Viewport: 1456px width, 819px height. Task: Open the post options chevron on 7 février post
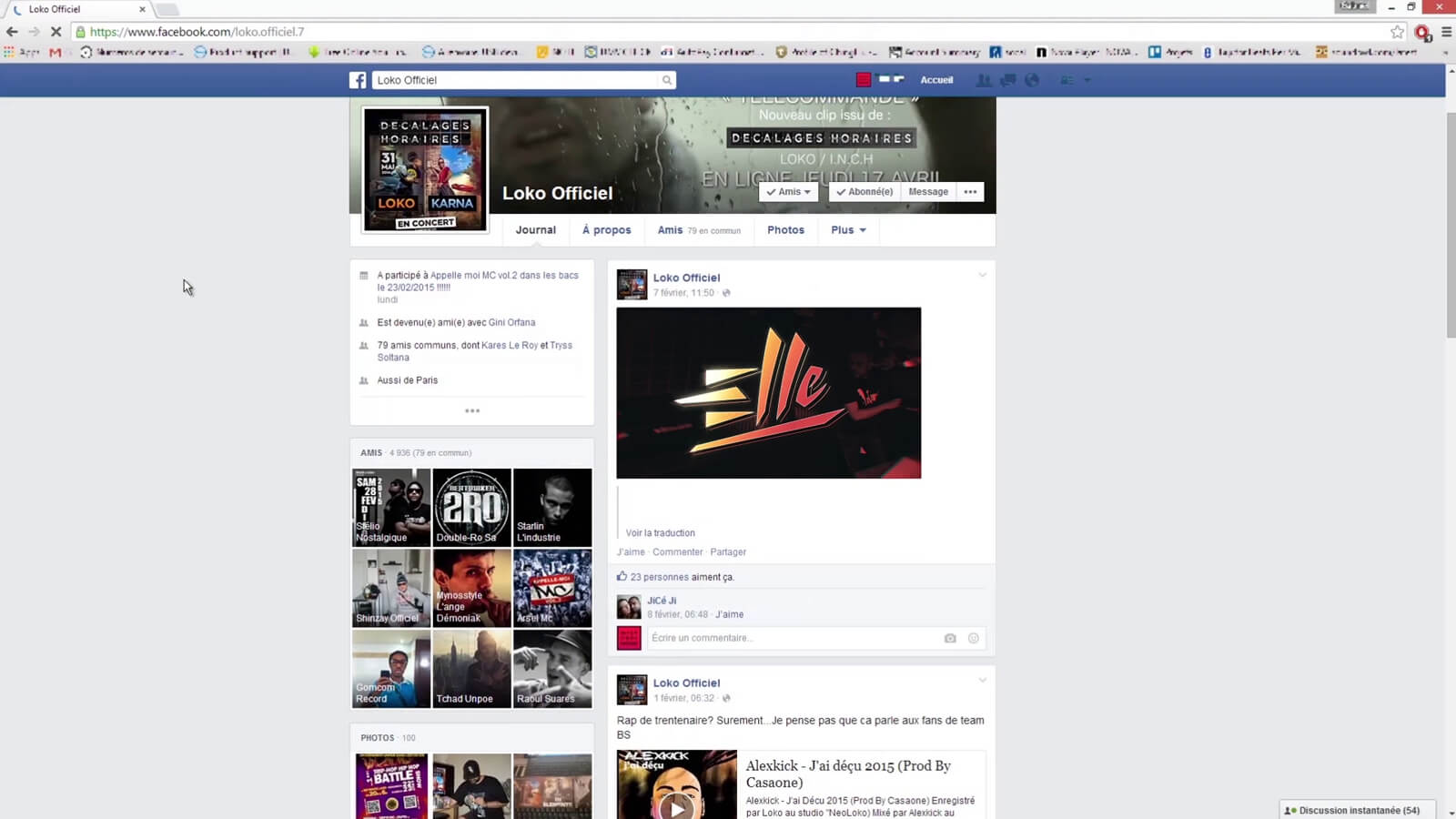(x=982, y=275)
